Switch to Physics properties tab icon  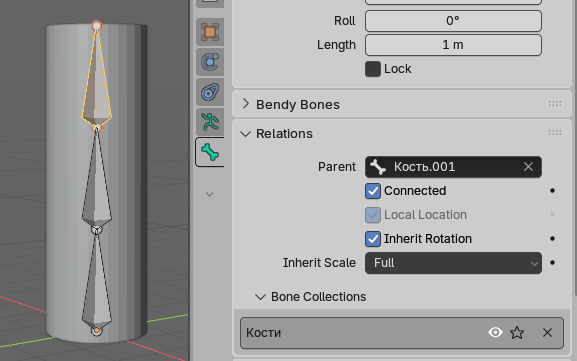pos(210,62)
